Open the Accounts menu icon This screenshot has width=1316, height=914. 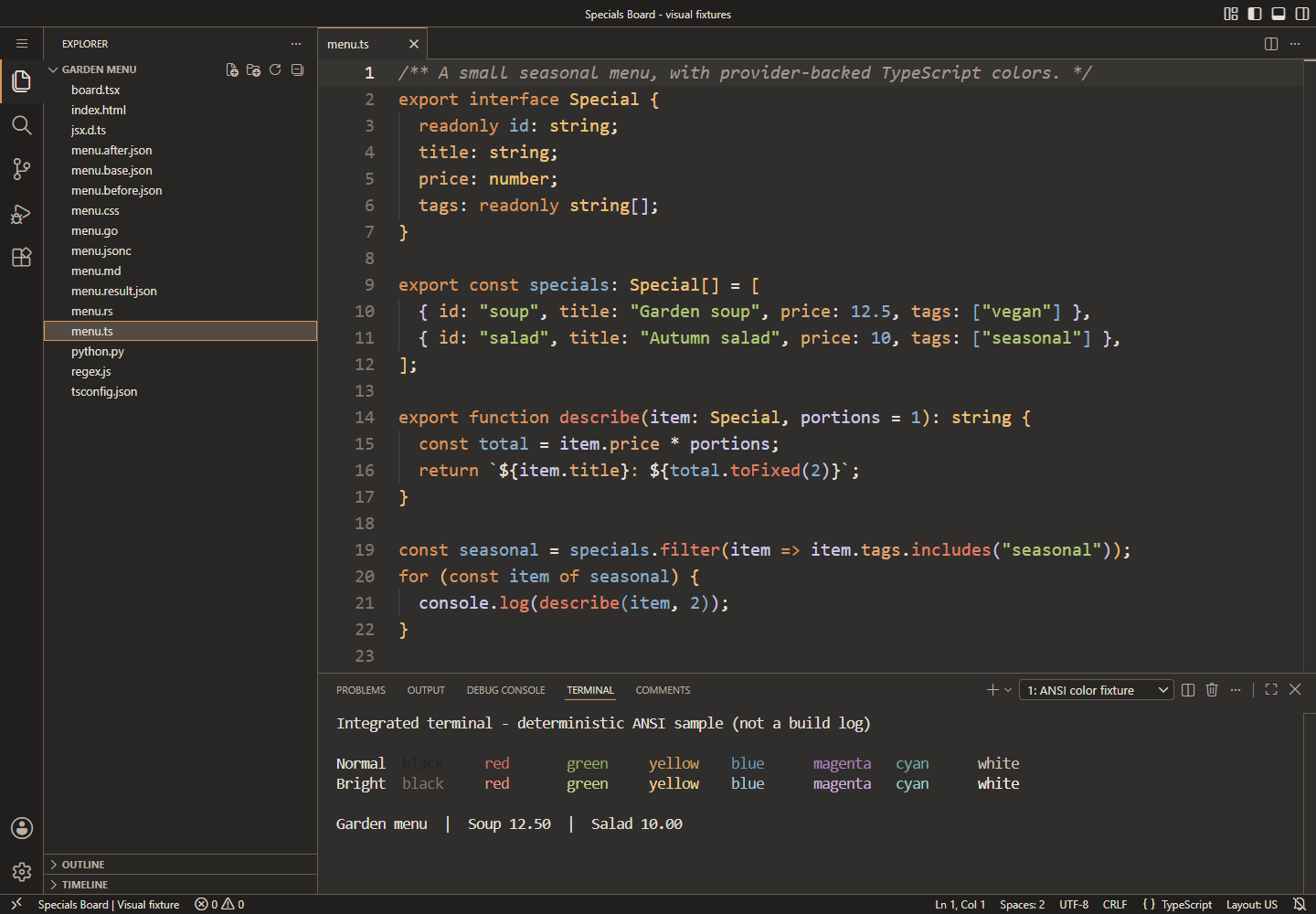pos(22,828)
